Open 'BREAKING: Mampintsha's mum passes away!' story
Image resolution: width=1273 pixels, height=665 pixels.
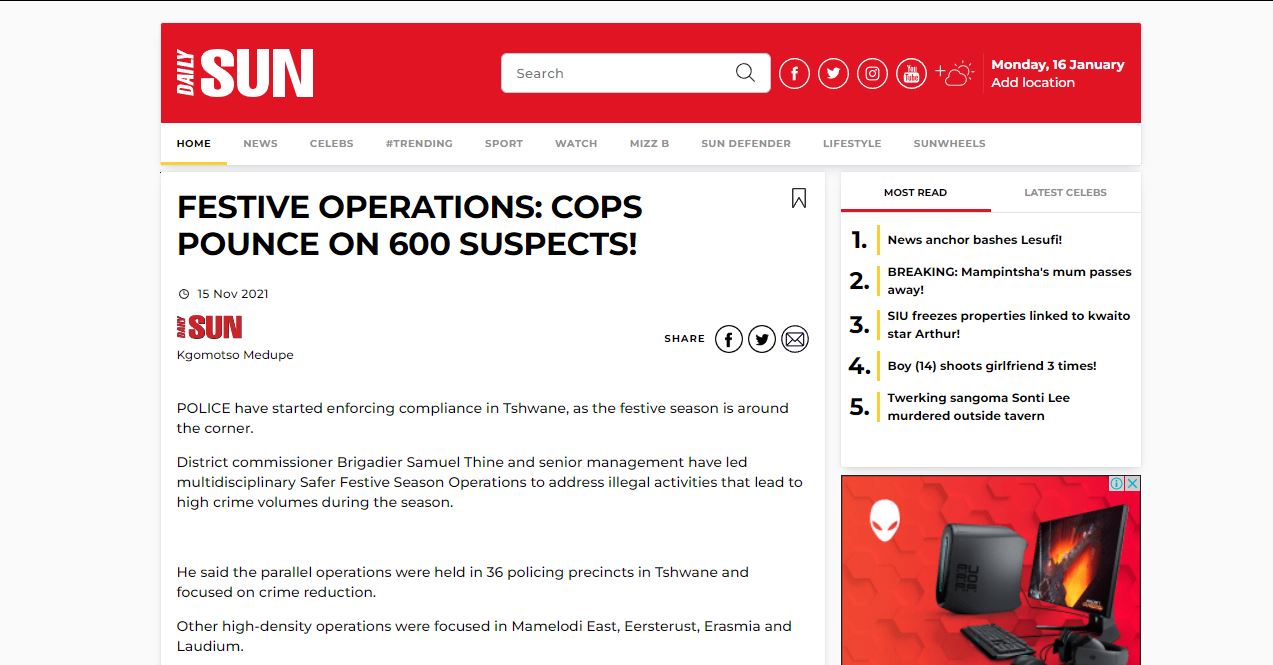[x=1010, y=281]
